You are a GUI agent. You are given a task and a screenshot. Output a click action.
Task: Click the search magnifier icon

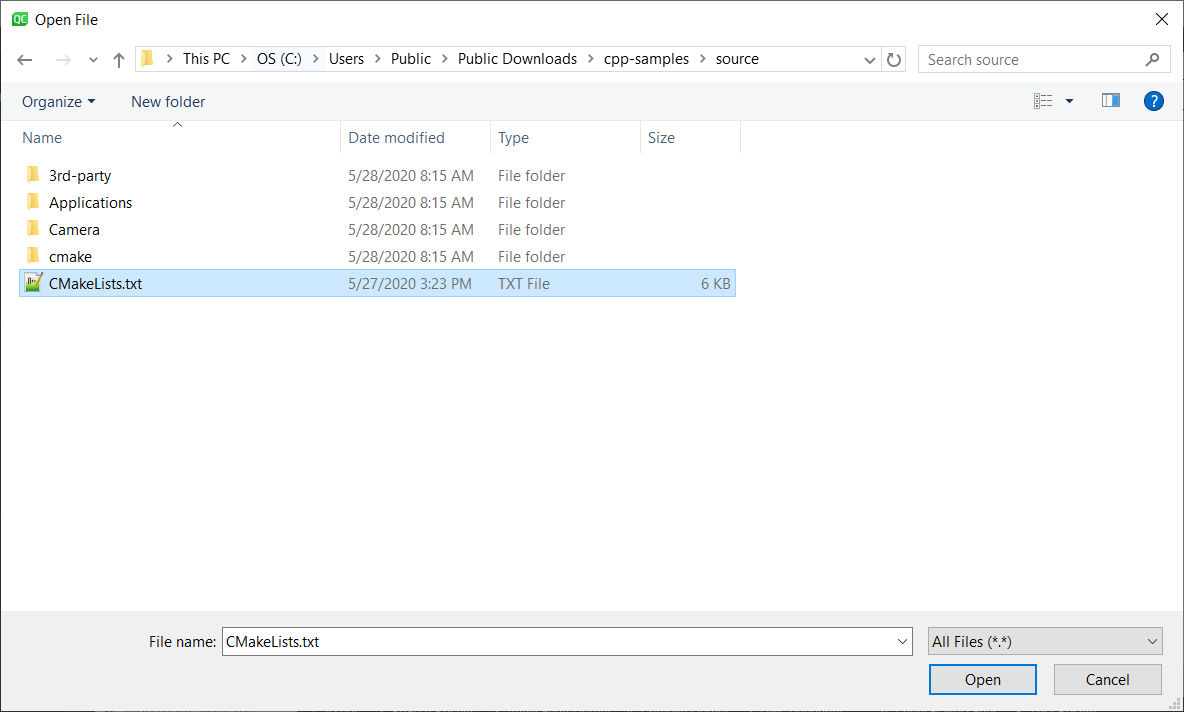pyautogui.click(x=1153, y=60)
